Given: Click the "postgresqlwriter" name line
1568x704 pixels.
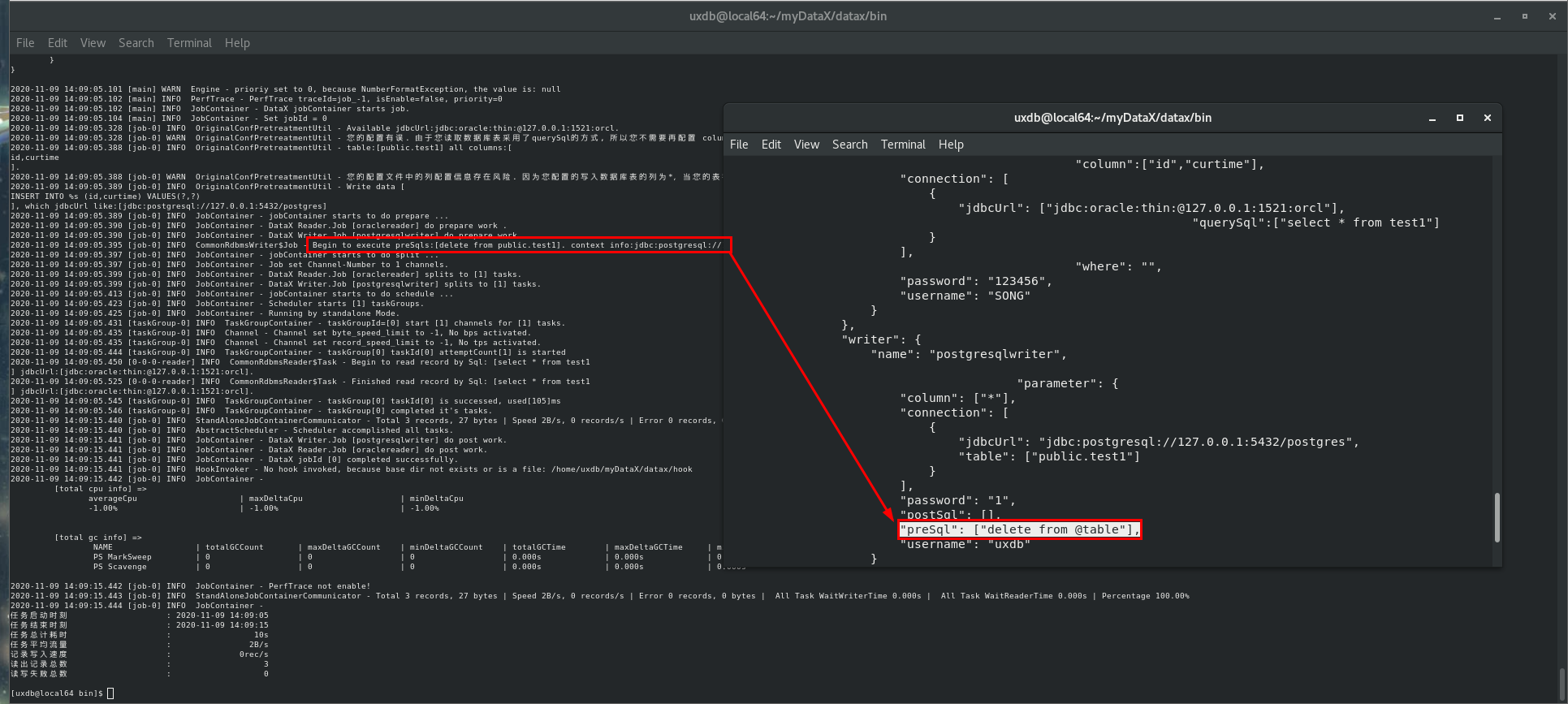Looking at the screenshot, I should tap(969, 354).
